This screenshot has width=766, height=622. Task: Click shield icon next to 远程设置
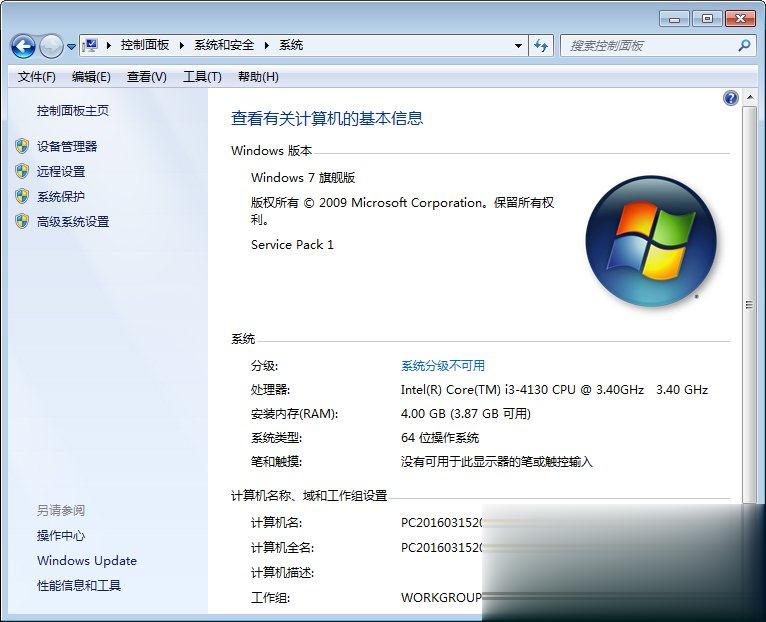tap(22, 171)
